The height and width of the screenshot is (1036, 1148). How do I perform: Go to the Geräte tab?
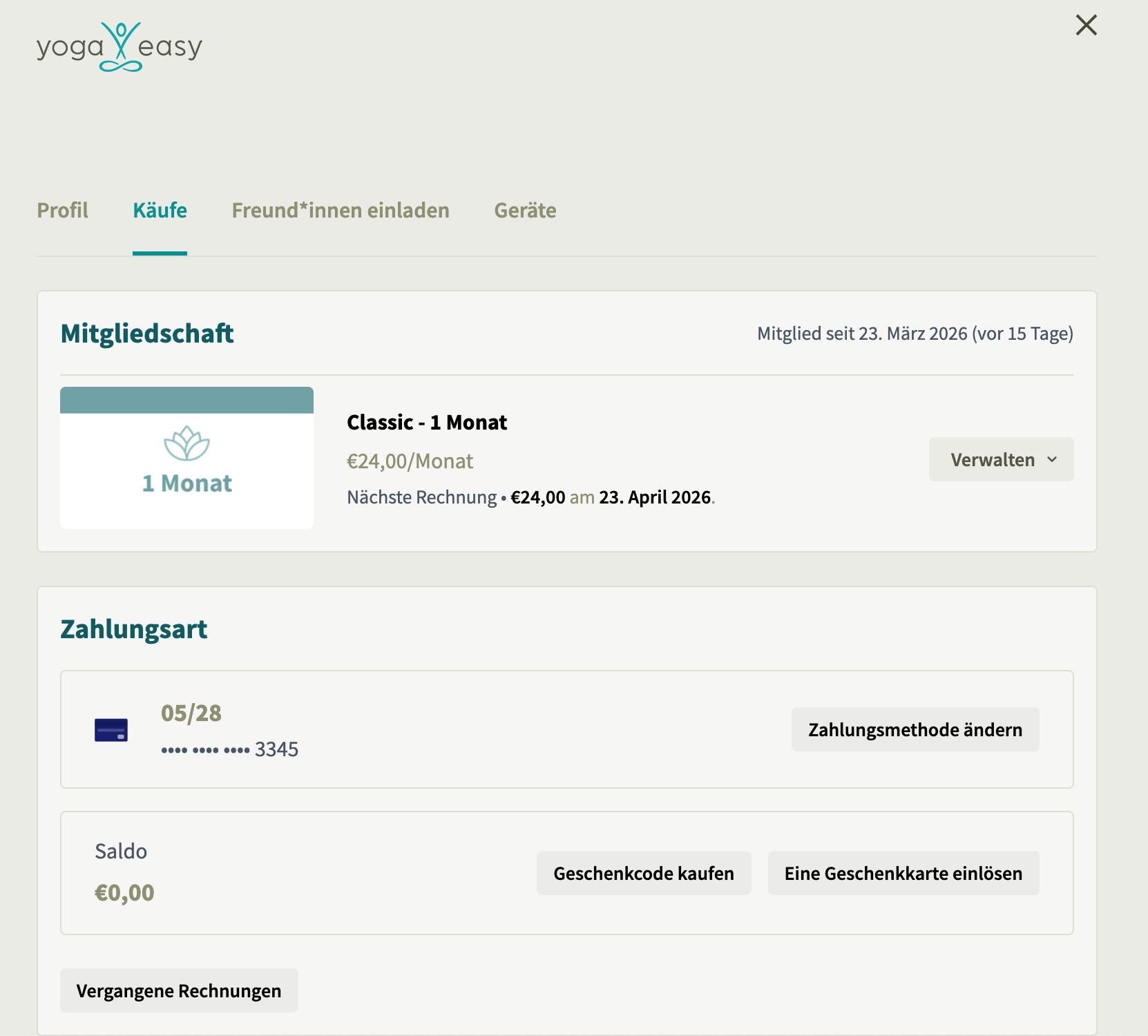[x=525, y=210]
